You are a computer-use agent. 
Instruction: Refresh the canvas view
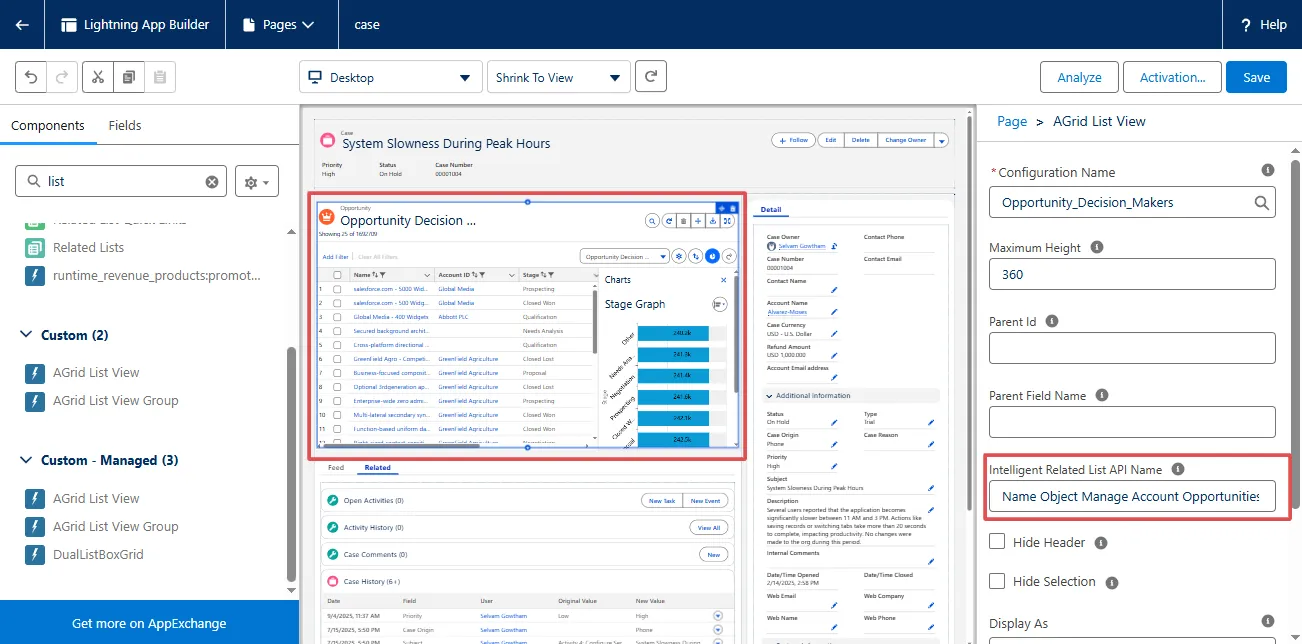pyautogui.click(x=650, y=77)
